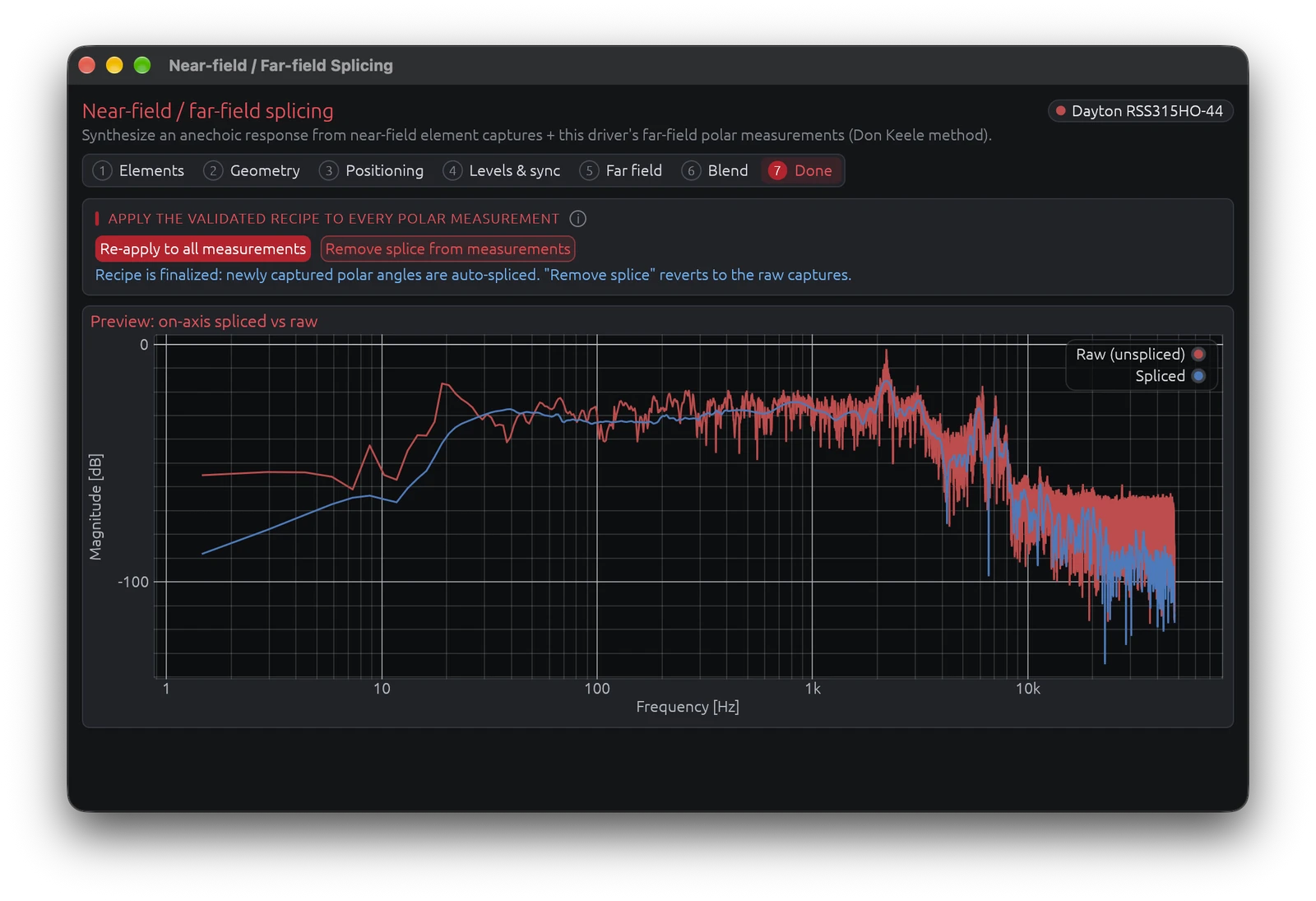Go to step 1 Elements
This screenshot has width=1316, height=901.
click(138, 171)
